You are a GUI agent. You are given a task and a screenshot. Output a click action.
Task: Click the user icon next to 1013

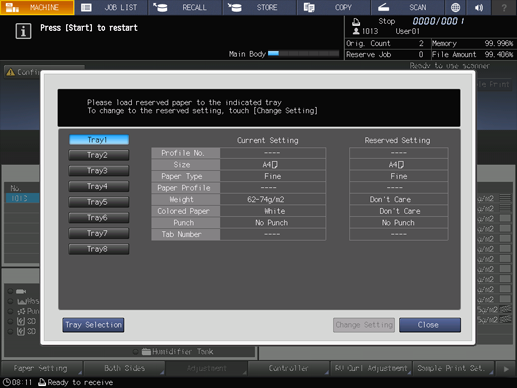356,31
